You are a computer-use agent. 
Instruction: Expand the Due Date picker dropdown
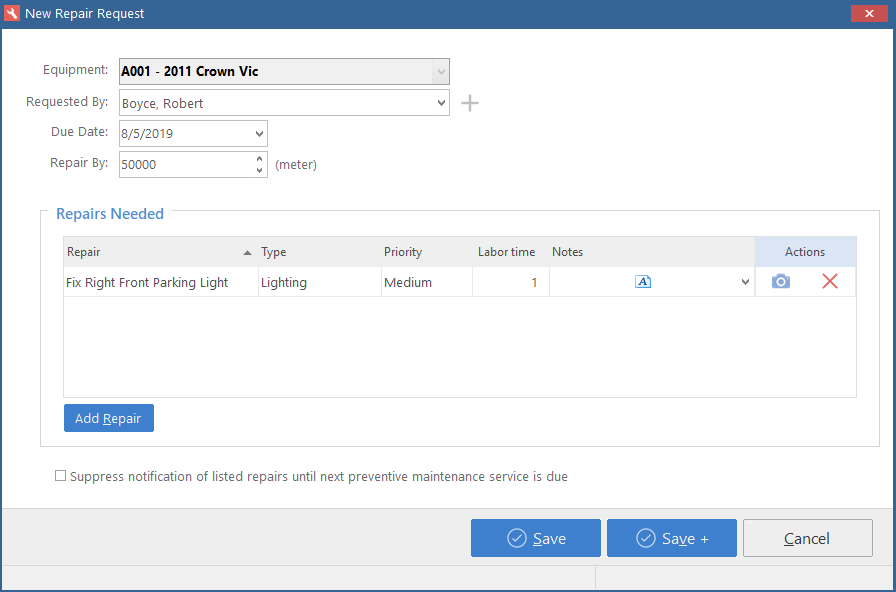pyautogui.click(x=259, y=134)
